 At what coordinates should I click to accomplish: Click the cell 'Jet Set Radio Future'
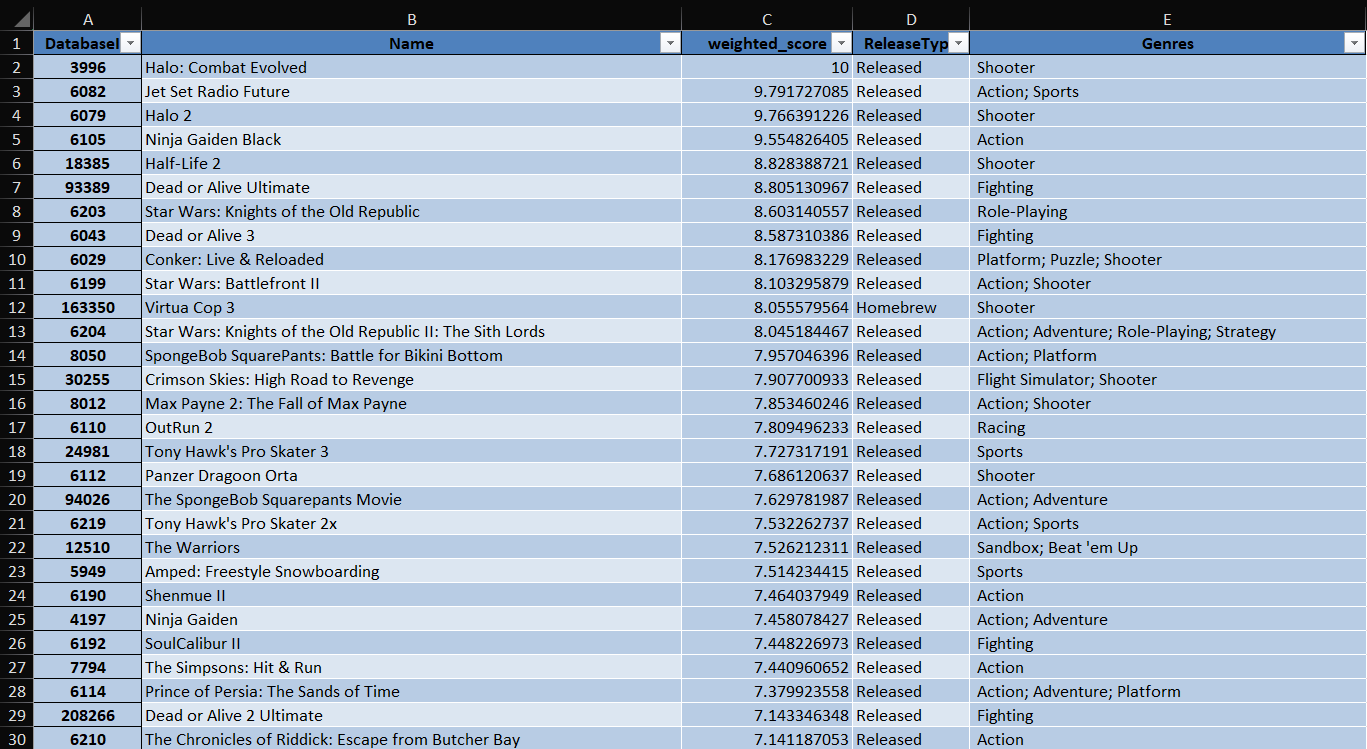(x=412, y=91)
